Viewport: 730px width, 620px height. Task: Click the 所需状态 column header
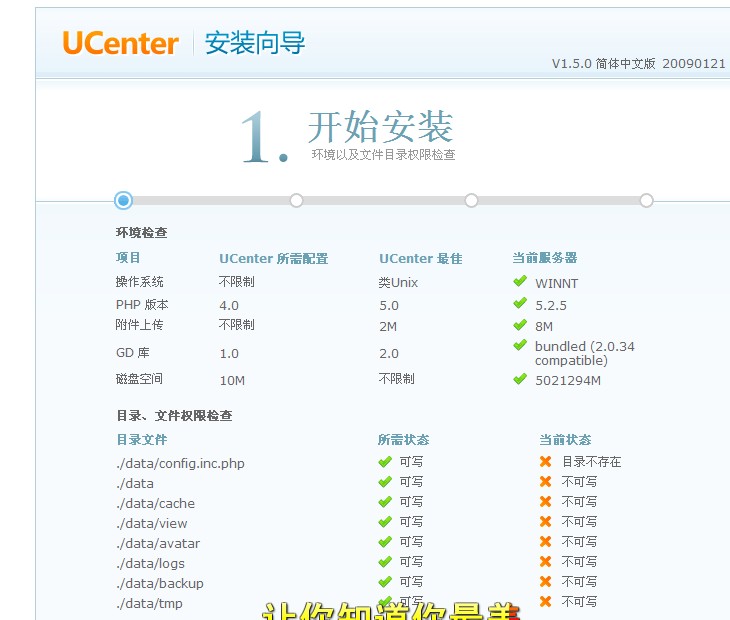tap(403, 439)
